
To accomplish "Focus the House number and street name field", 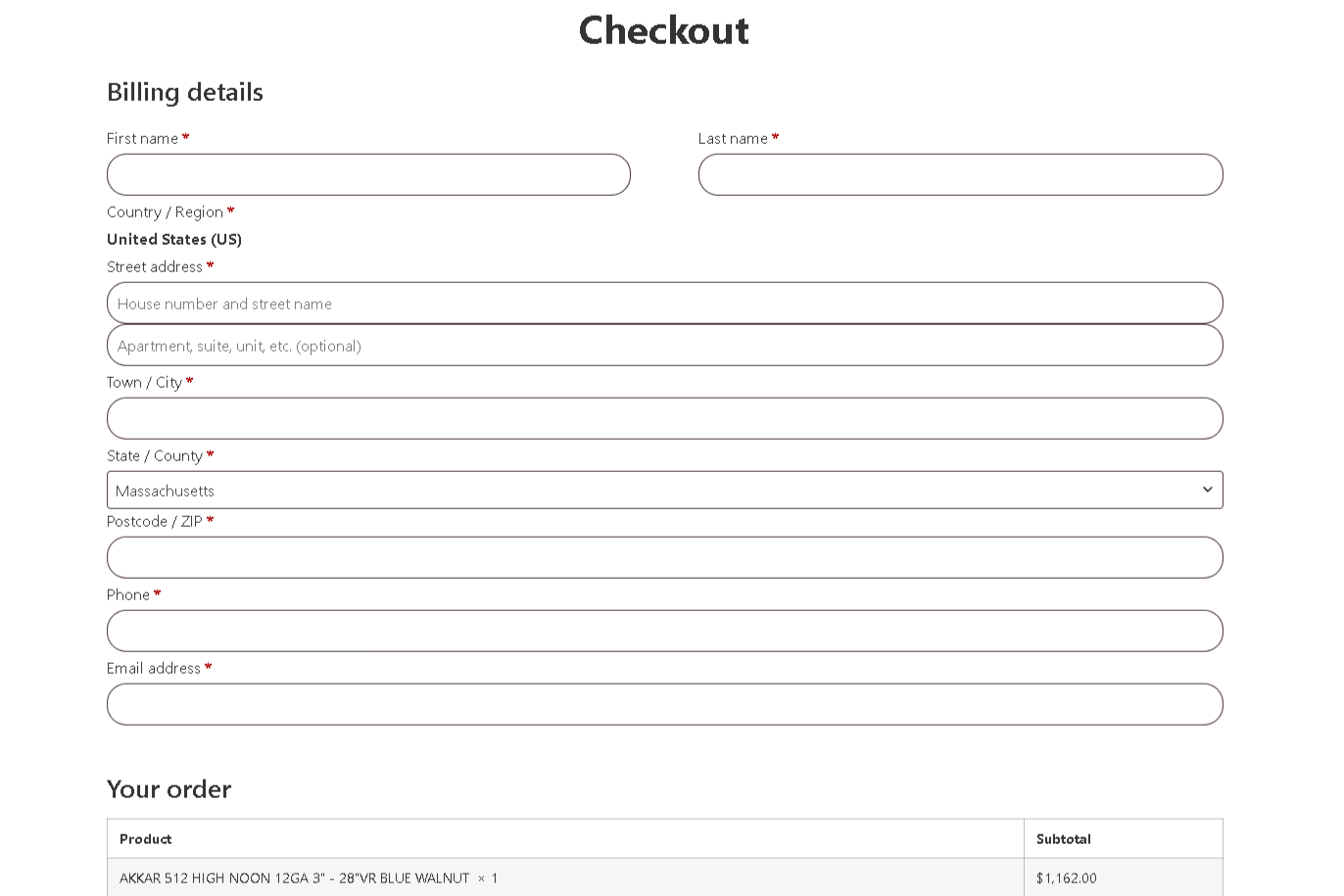I will [x=664, y=304].
